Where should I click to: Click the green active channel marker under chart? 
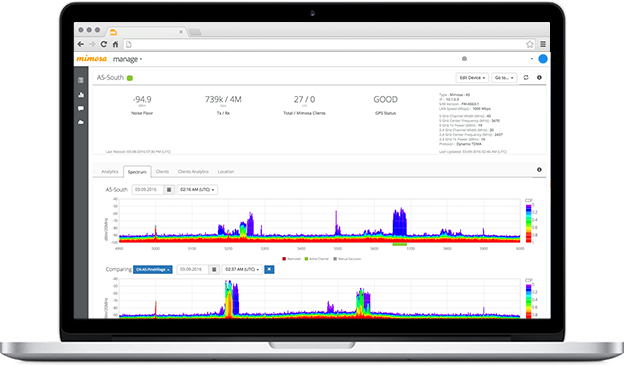[400, 244]
